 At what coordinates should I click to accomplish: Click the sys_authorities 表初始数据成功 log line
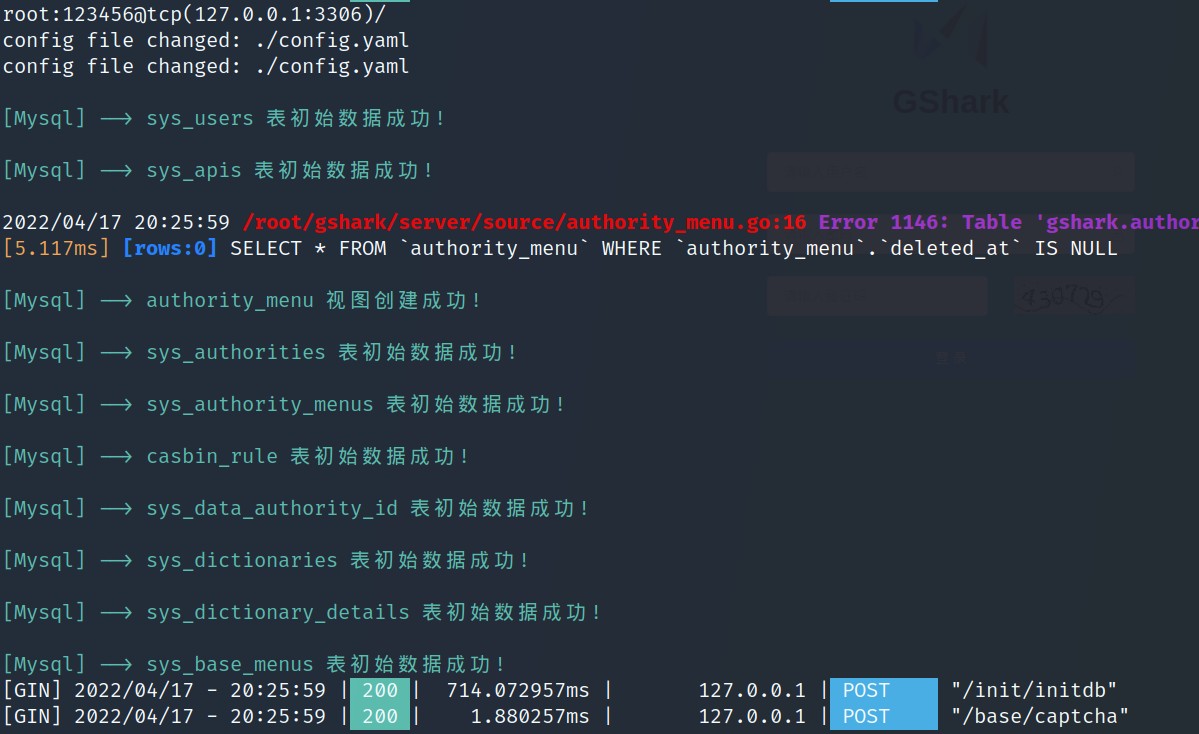(x=260, y=352)
